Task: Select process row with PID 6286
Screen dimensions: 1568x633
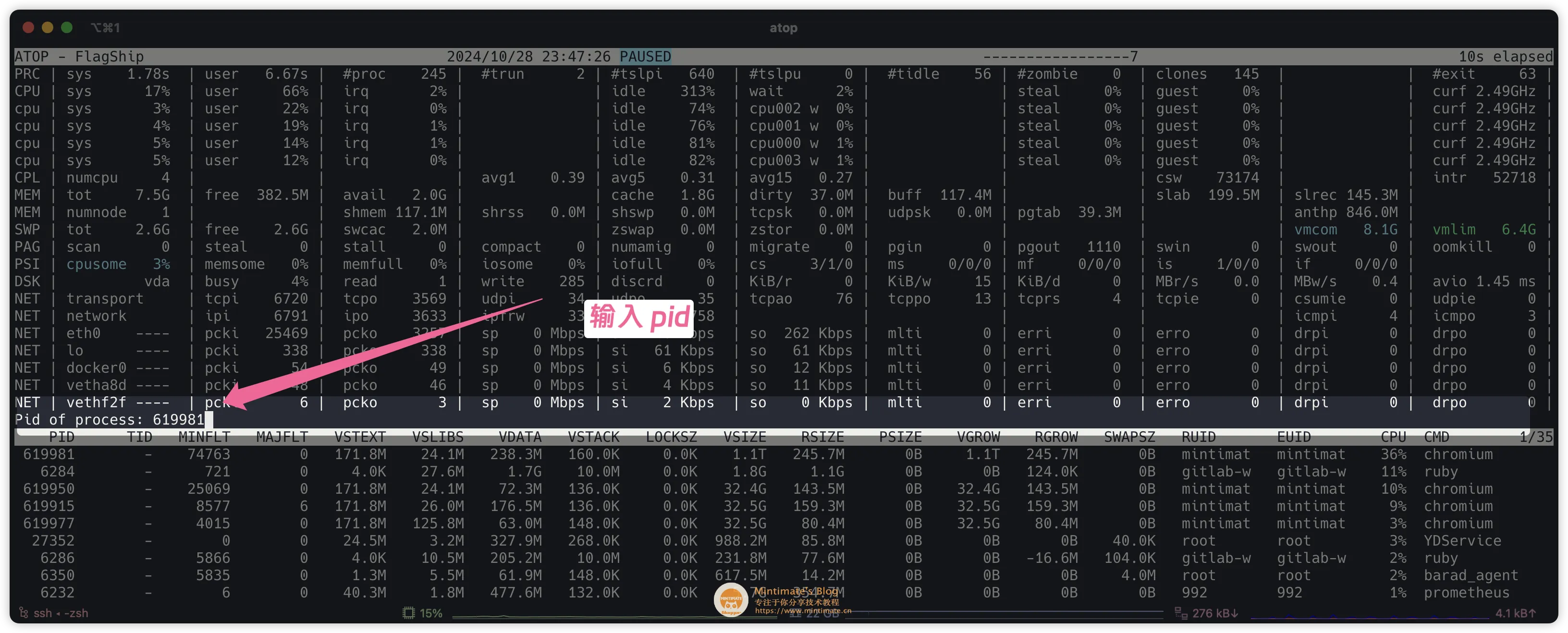Action: 784,558
